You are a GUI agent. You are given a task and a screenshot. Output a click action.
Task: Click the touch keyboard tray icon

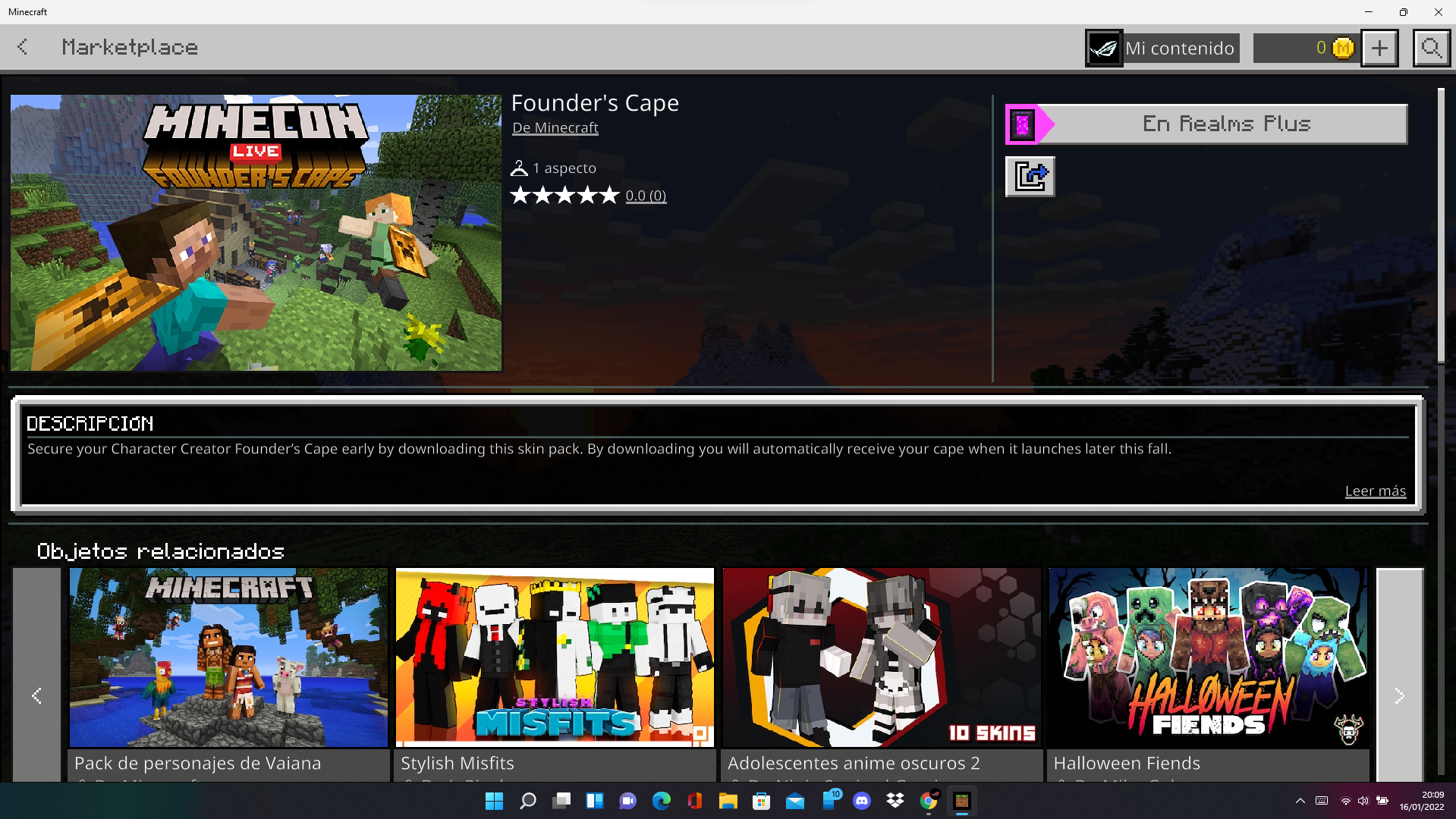[x=1322, y=801]
